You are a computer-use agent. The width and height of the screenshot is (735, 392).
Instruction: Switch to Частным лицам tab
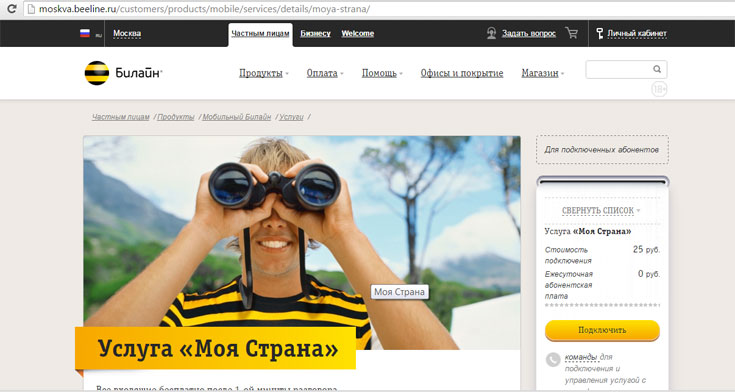coord(260,34)
